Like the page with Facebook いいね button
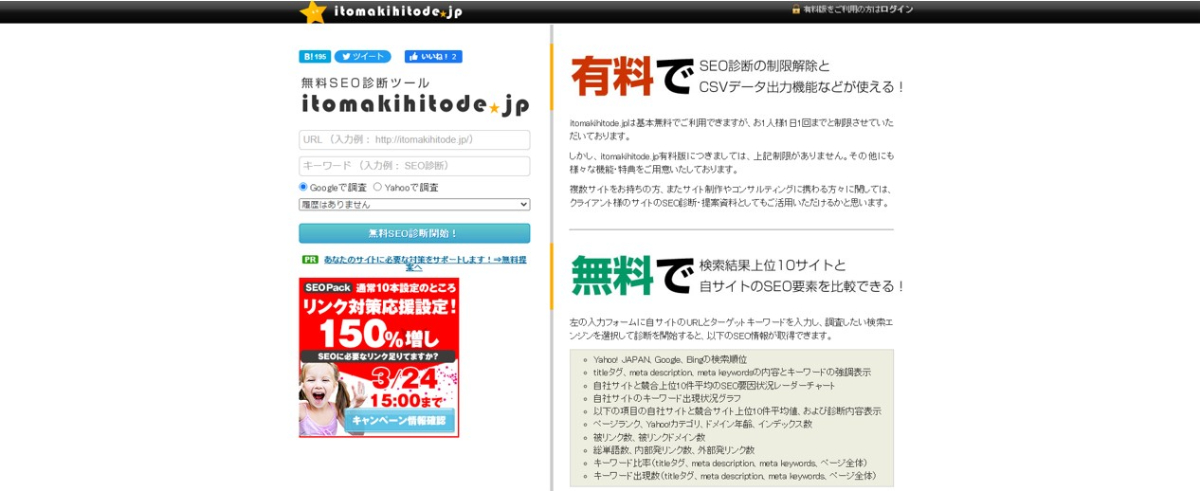The width and height of the screenshot is (1200, 491). point(433,57)
